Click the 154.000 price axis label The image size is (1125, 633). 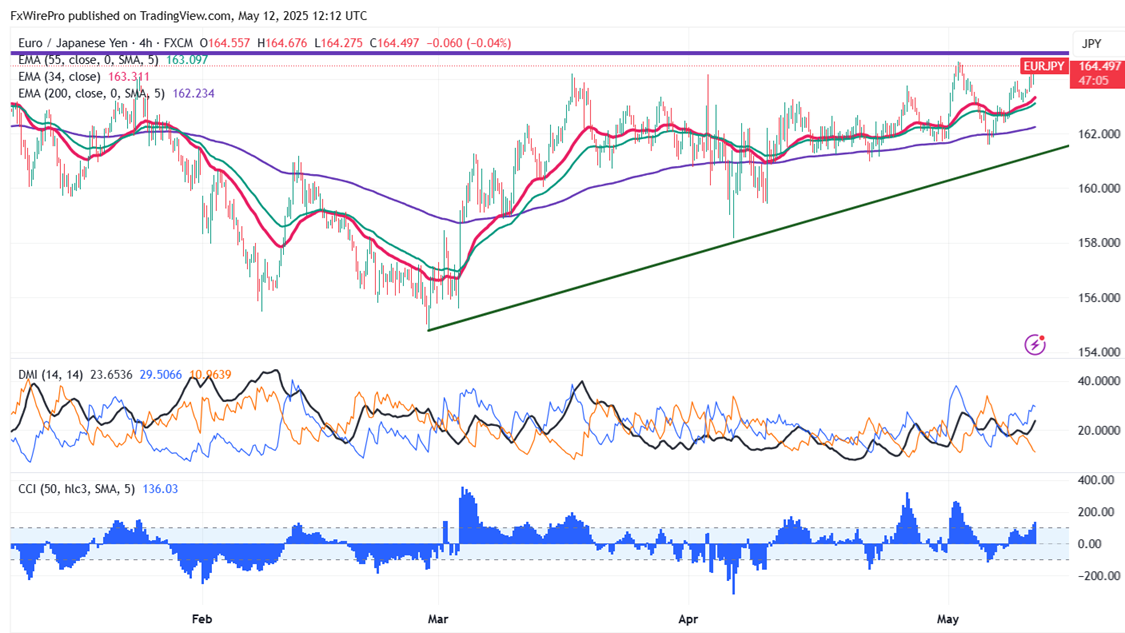[x=1099, y=352]
